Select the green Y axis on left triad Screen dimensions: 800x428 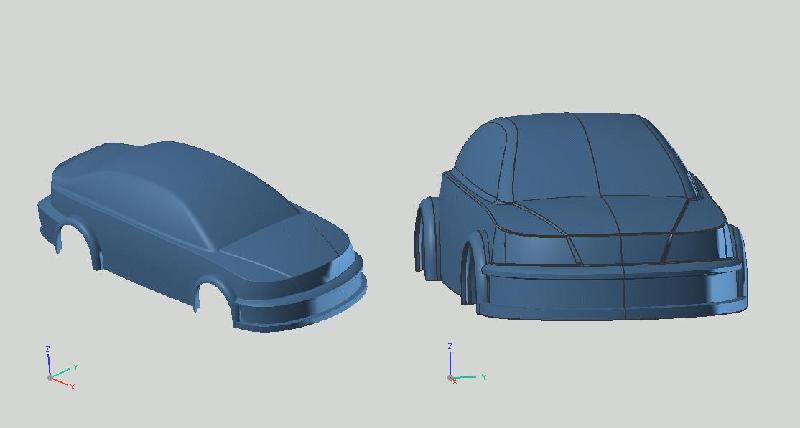click(63, 371)
